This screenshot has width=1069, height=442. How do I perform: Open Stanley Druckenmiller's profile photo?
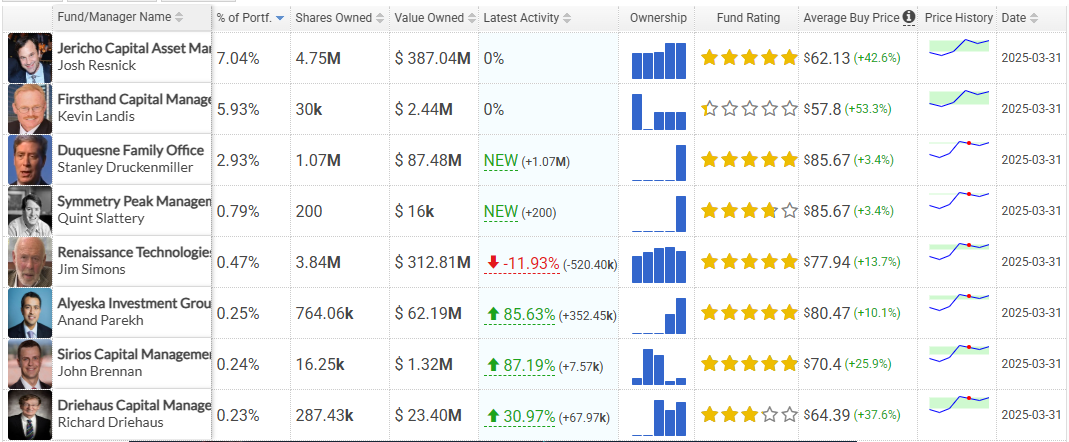(30, 160)
